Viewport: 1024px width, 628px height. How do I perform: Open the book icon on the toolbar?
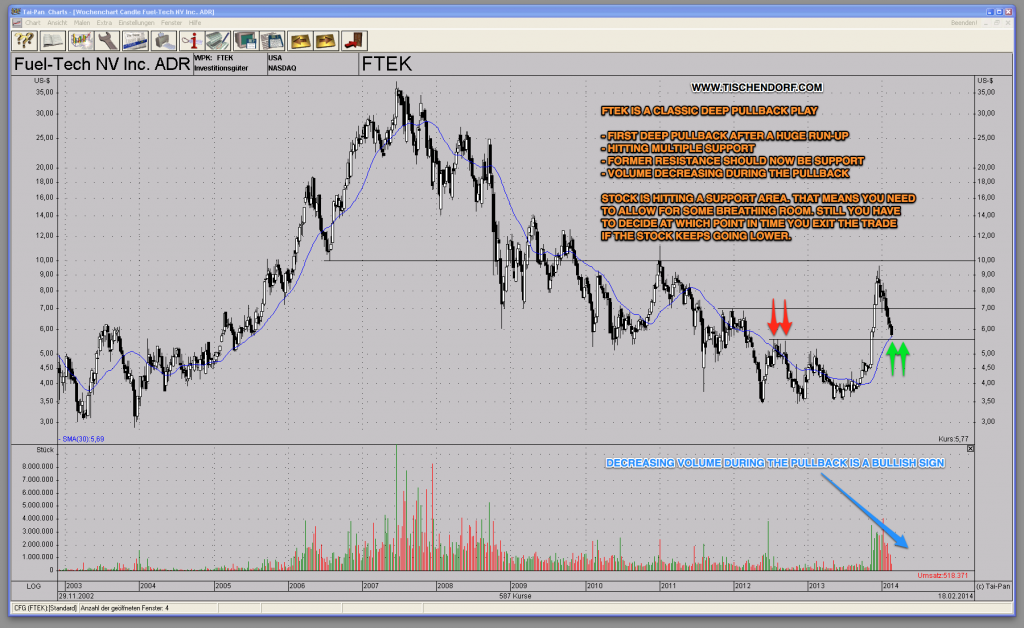50,40
